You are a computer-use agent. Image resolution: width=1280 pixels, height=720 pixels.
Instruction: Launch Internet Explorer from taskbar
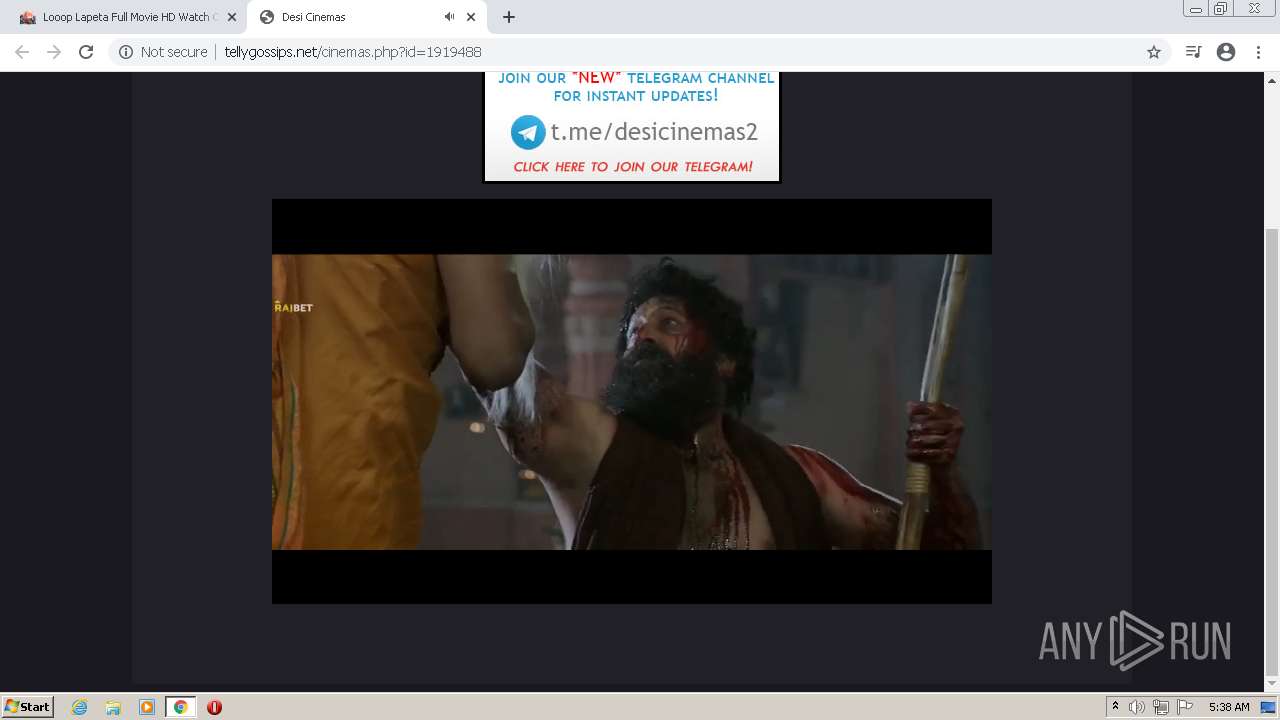pyautogui.click(x=80, y=707)
